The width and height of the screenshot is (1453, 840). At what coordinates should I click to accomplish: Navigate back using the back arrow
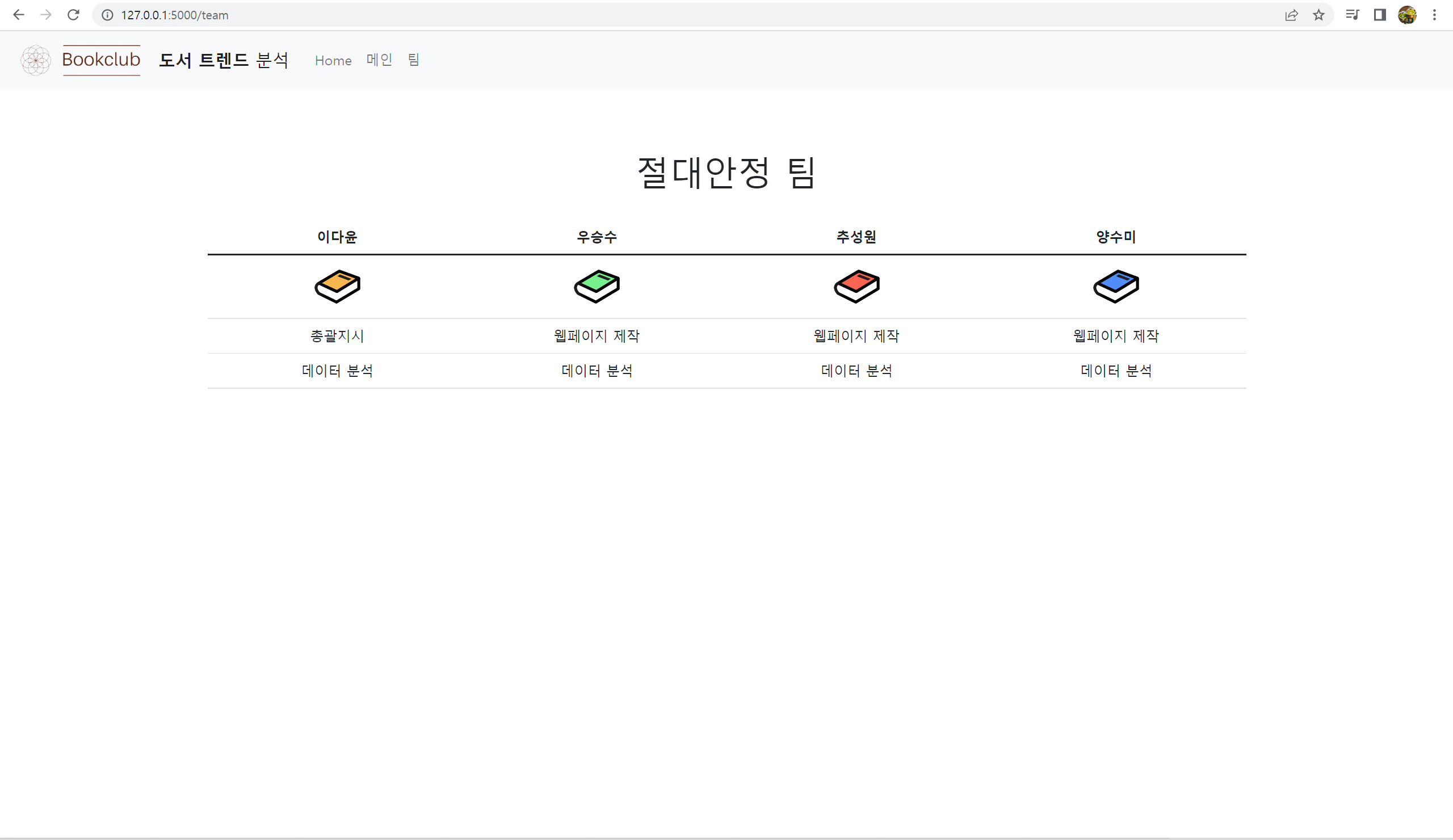tap(19, 14)
